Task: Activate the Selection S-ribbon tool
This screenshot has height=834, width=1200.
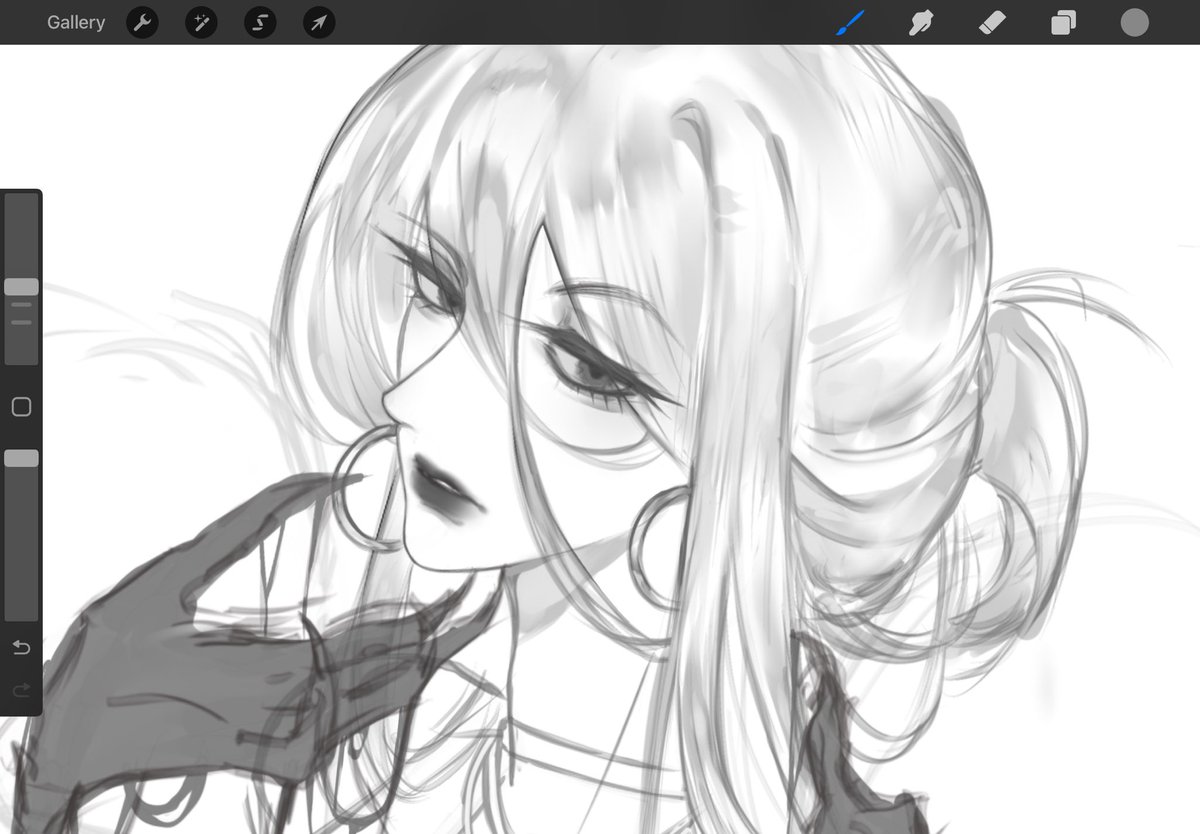Action: tap(260, 22)
